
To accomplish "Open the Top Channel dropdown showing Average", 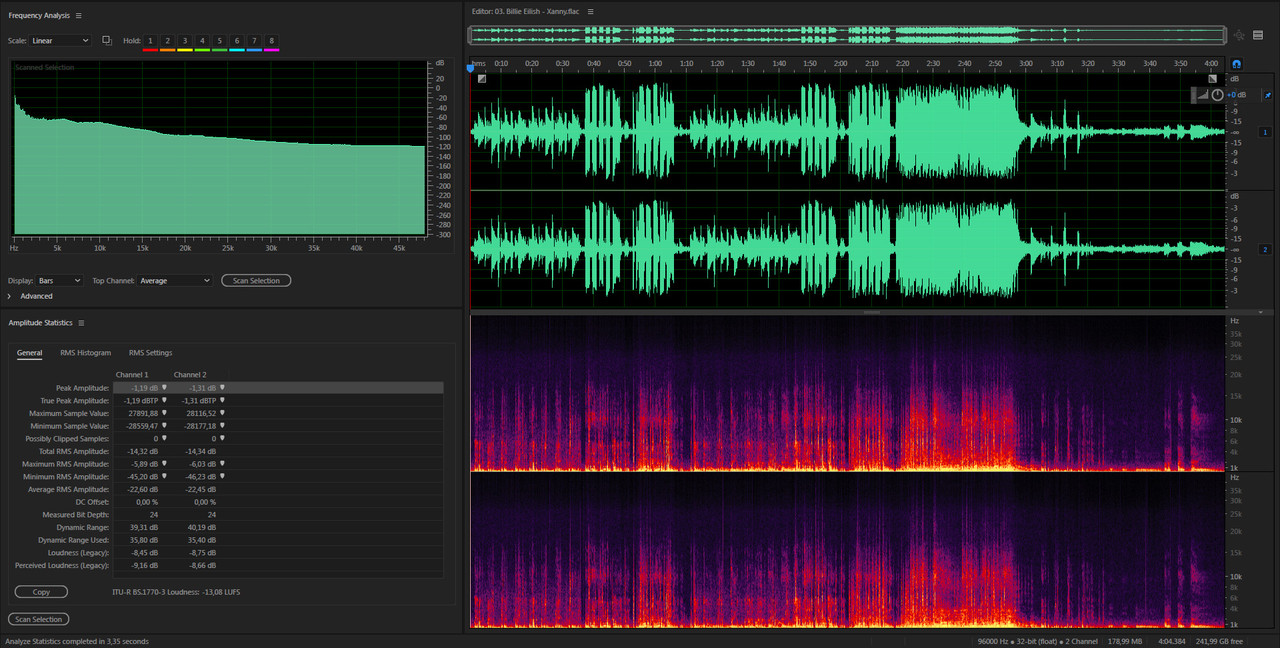I will coord(175,281).
